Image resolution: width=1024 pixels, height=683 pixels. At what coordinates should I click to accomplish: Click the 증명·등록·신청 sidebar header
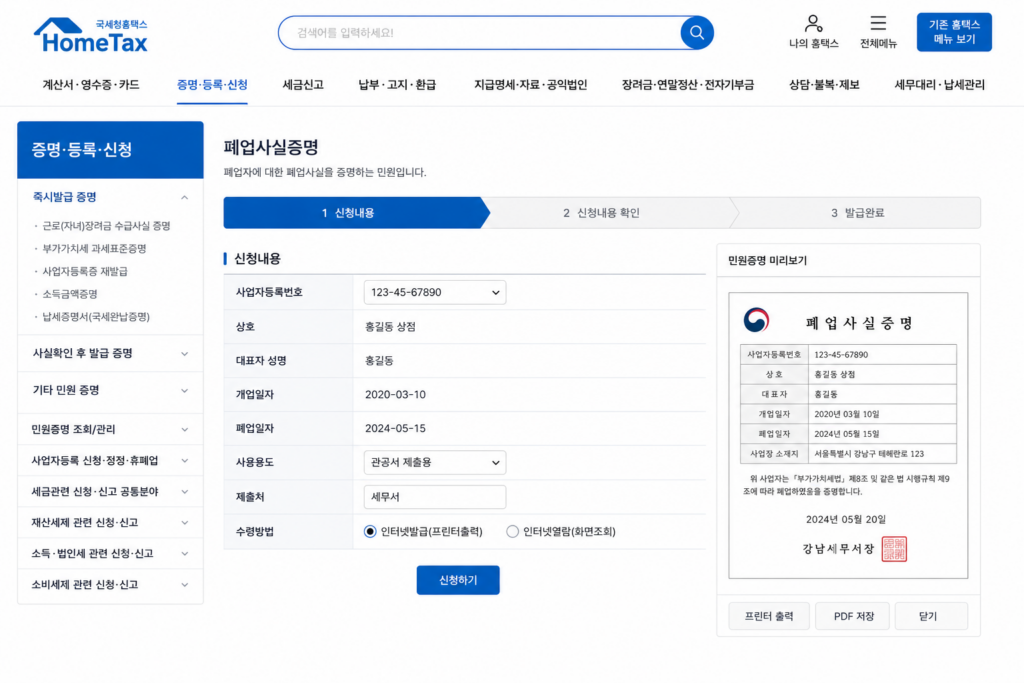pos(110,150)
